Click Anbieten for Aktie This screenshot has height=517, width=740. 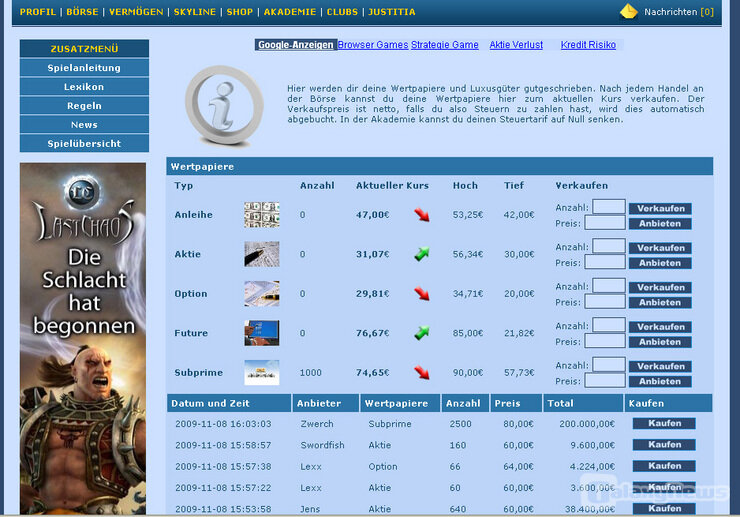[x=661, y=263]
